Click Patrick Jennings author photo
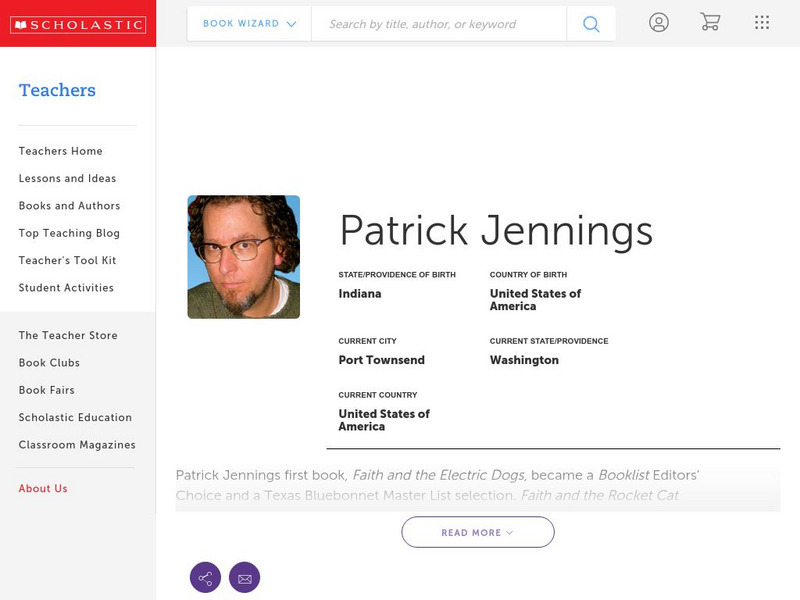Screen dimensions: 800x600 [243, 257]
